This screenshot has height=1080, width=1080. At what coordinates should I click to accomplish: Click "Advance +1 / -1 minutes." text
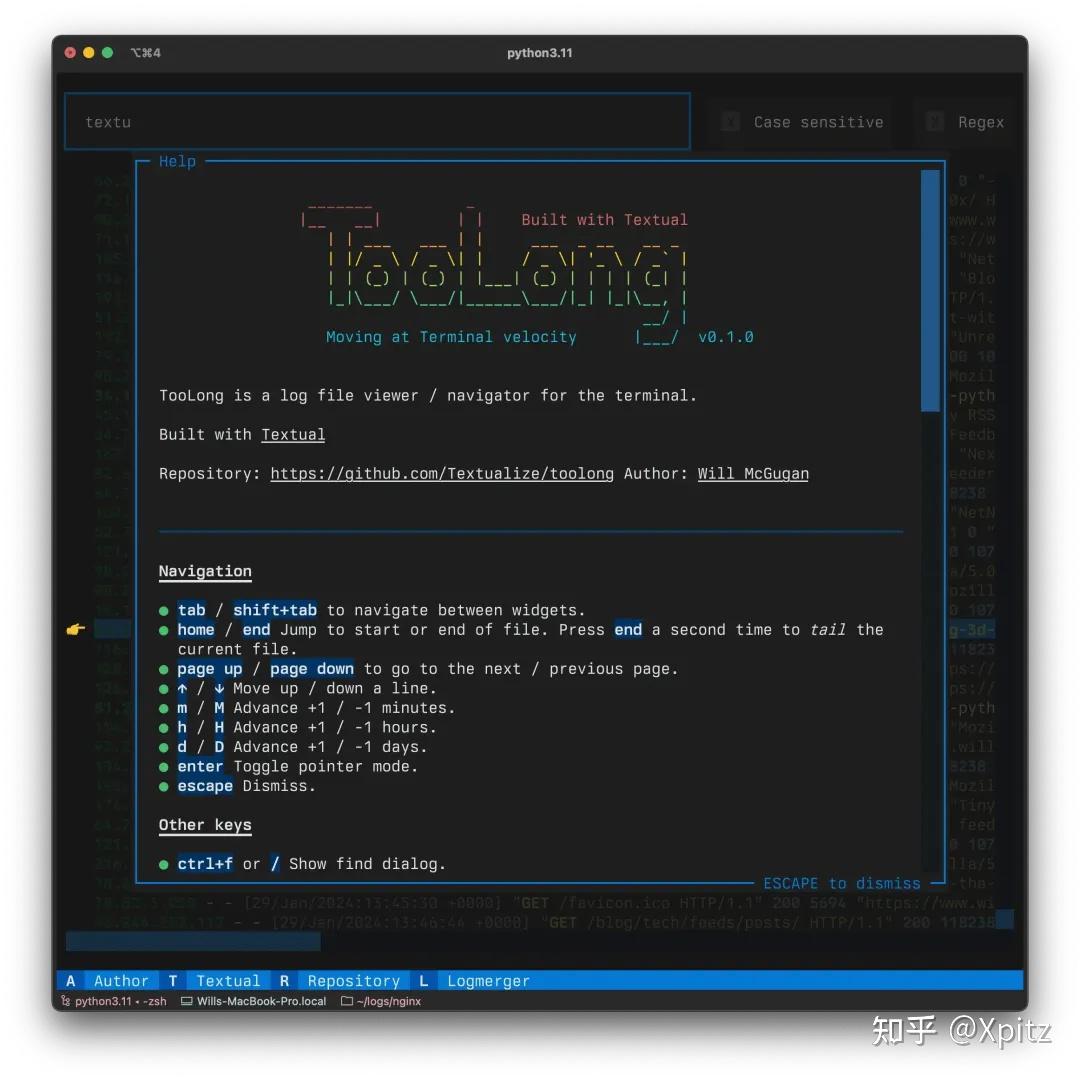tap(344, 708)
